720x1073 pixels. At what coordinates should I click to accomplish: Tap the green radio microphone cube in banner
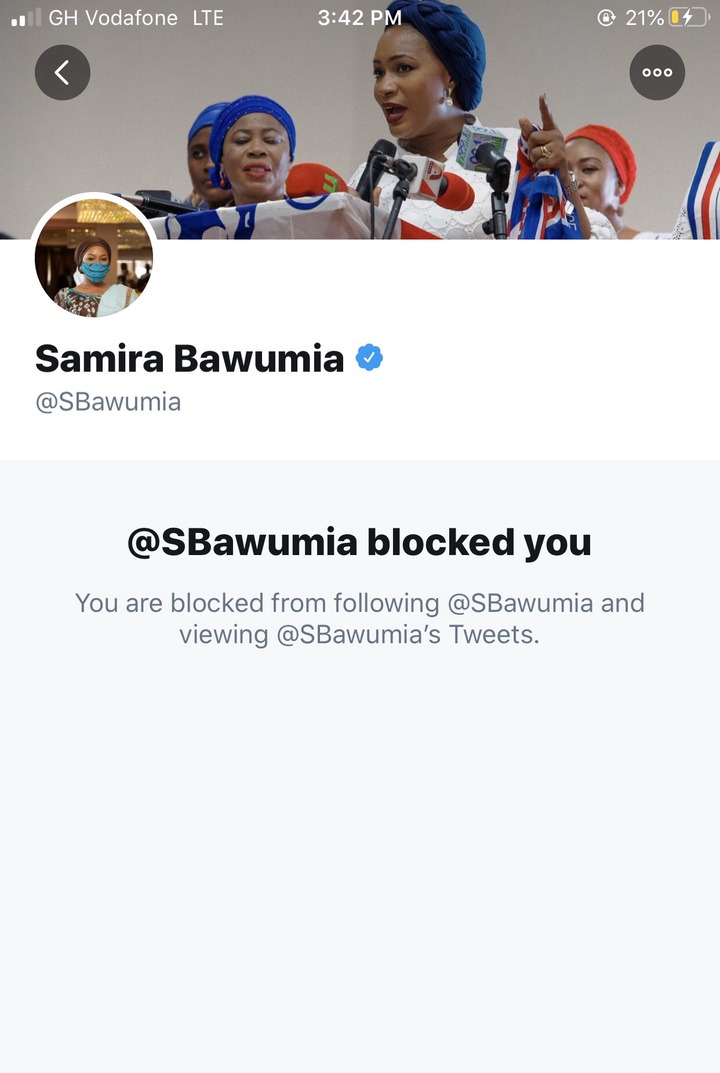[x=482, y=146]
